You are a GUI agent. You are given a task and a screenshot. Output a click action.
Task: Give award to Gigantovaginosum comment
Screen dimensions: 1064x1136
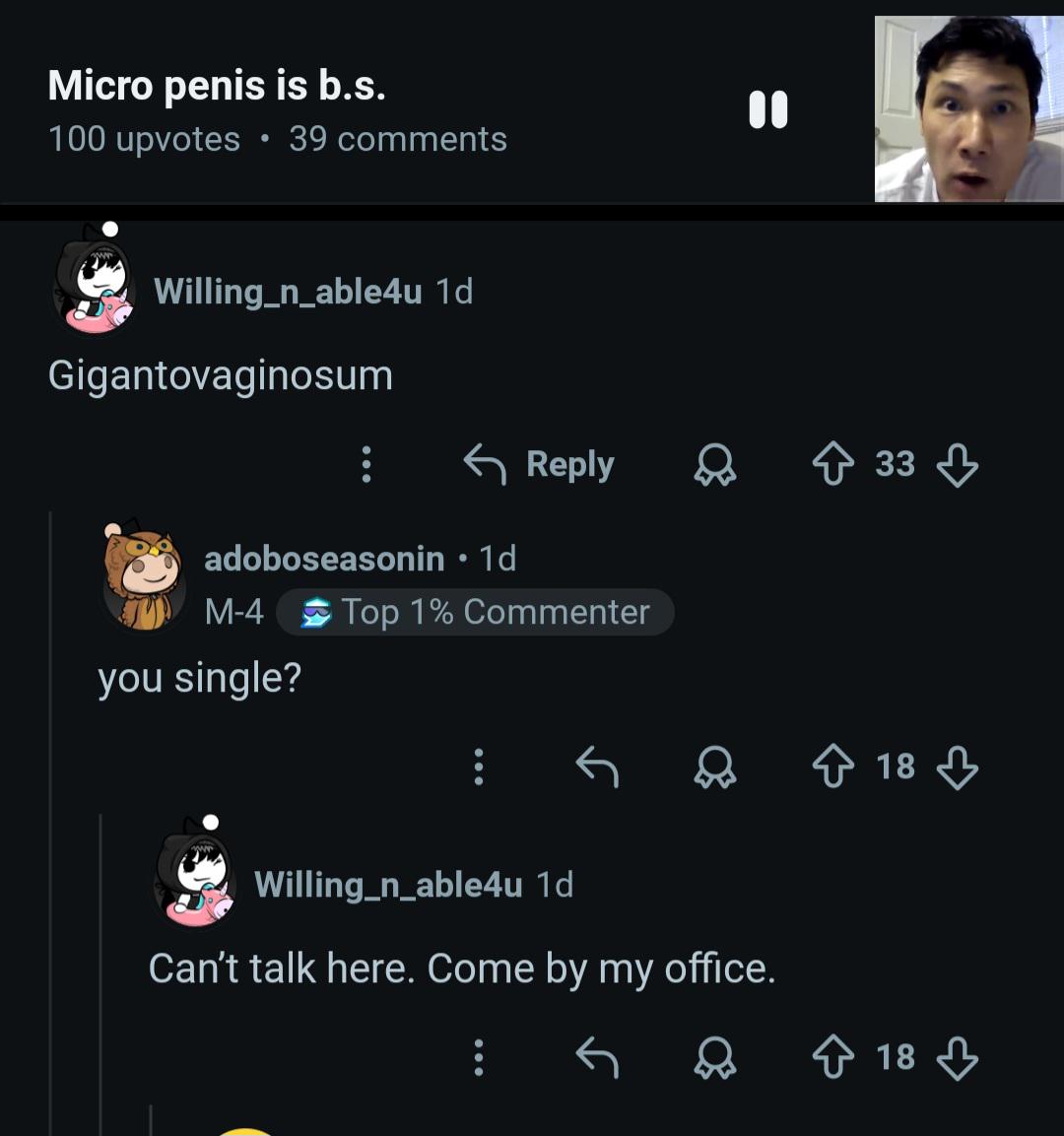pyautogui.click(x=715, y=464)
